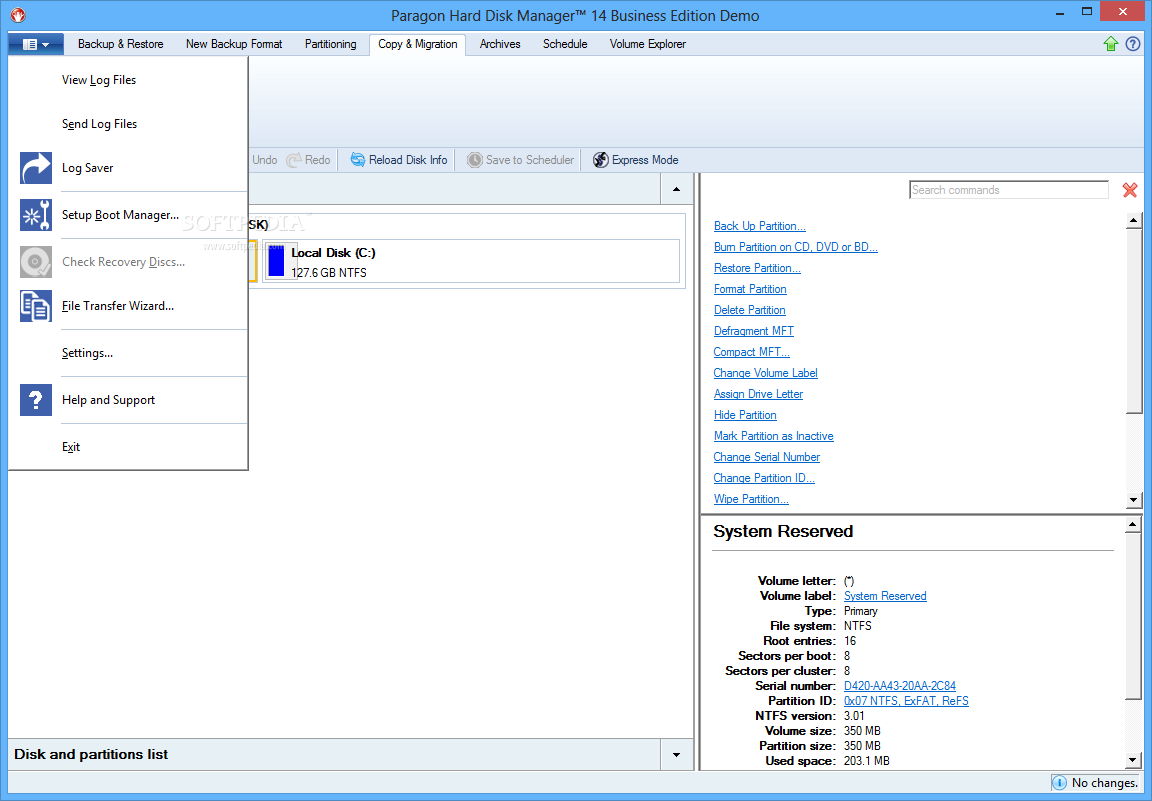
Task: Click in the Search commands field
Action: coord(1009,190)
